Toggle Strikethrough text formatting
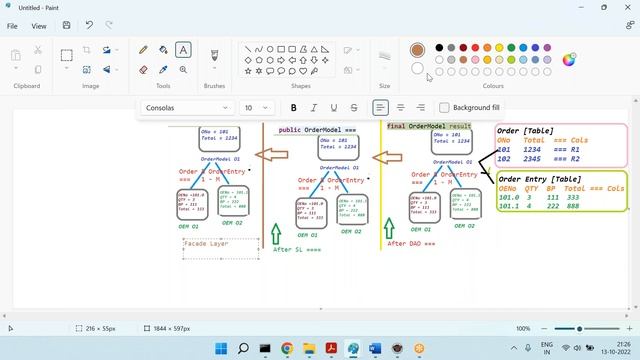This screenshot has width=640, height=360. (354, 108)
